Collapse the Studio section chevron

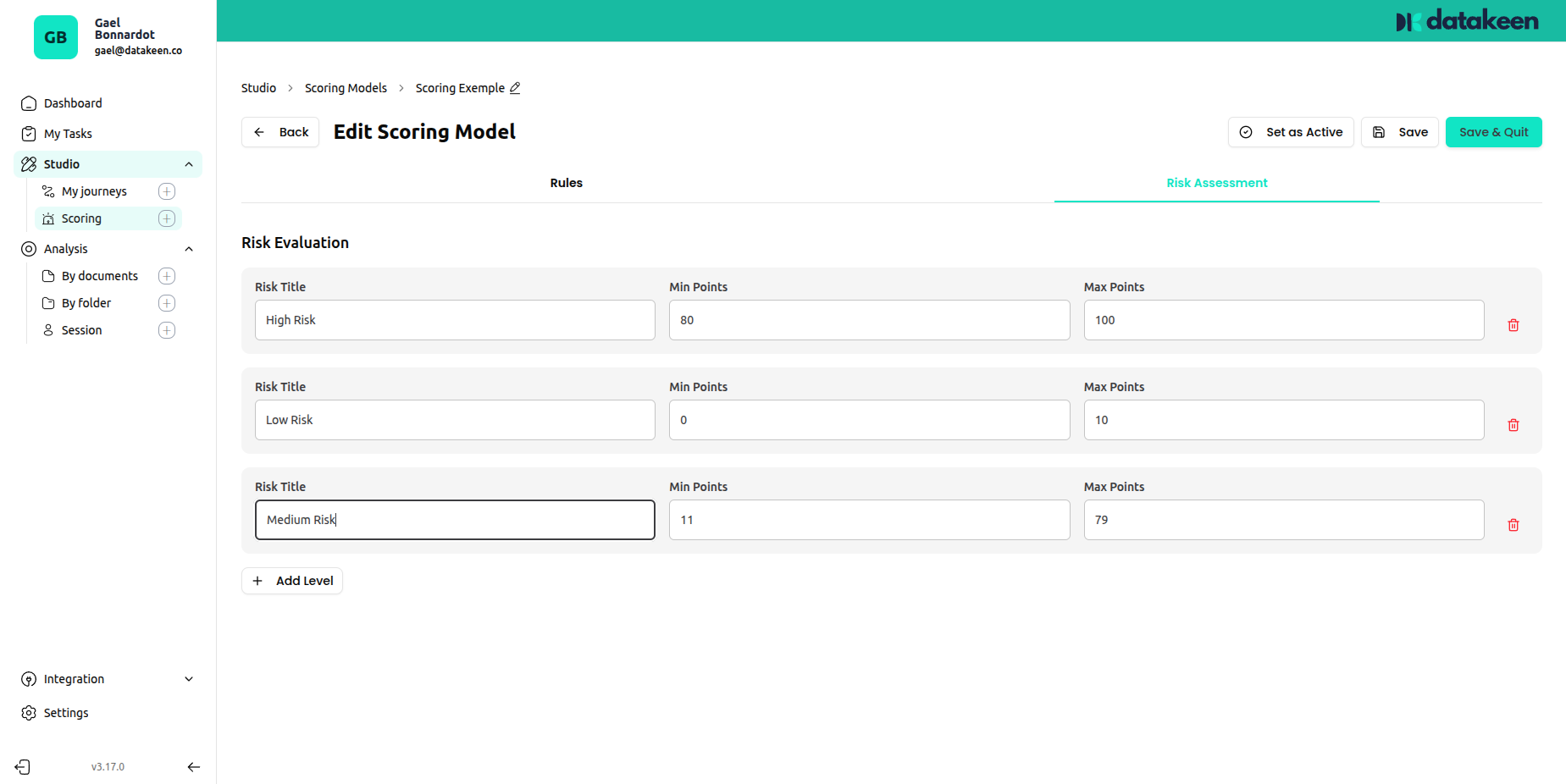pyautogui.click(x=189, y=164)
